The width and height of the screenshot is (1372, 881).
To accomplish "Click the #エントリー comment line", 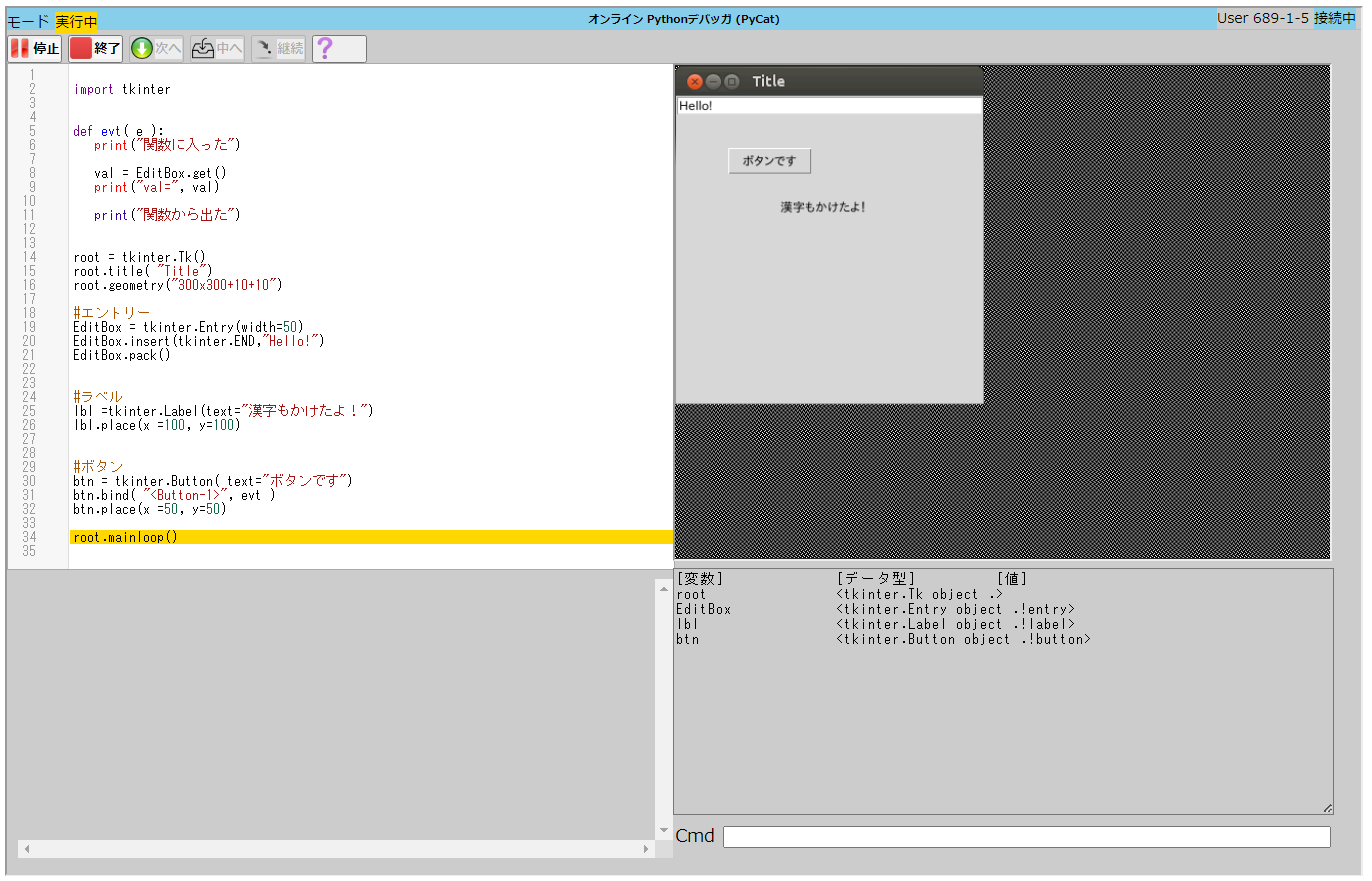I will pos(112,313).
